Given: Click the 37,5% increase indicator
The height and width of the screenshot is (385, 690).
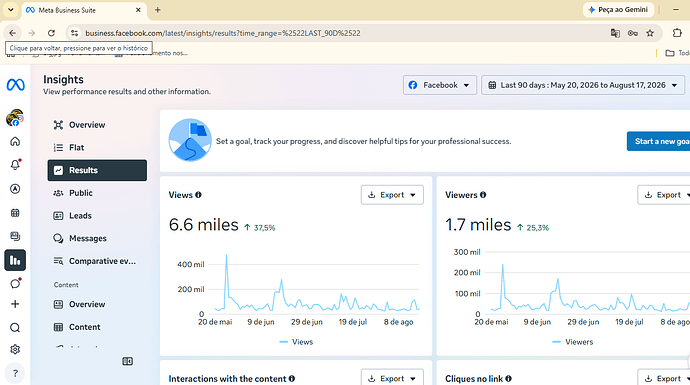Looking at the screenshot, I should [x=260, y=227].
